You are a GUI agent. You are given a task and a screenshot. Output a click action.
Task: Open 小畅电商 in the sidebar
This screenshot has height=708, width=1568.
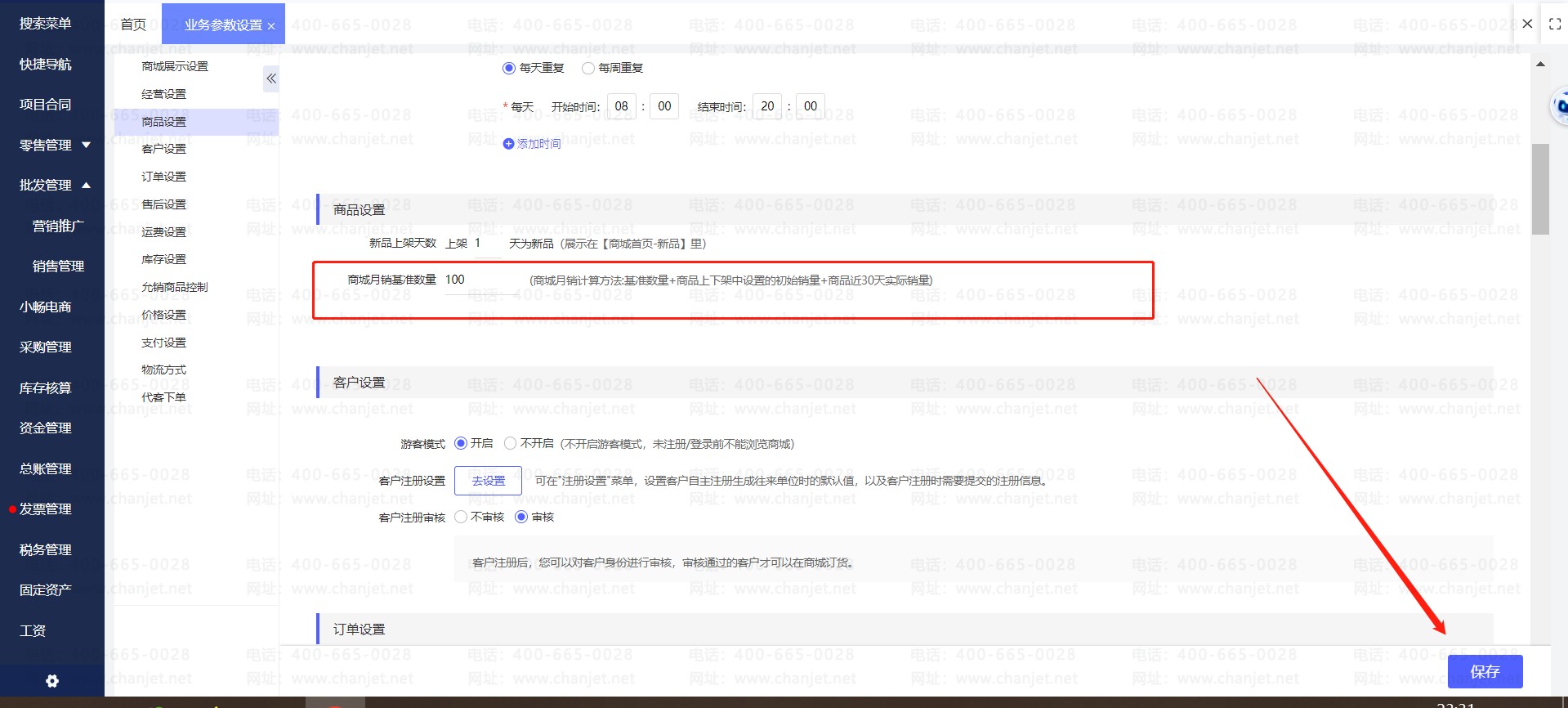(46, 307)
